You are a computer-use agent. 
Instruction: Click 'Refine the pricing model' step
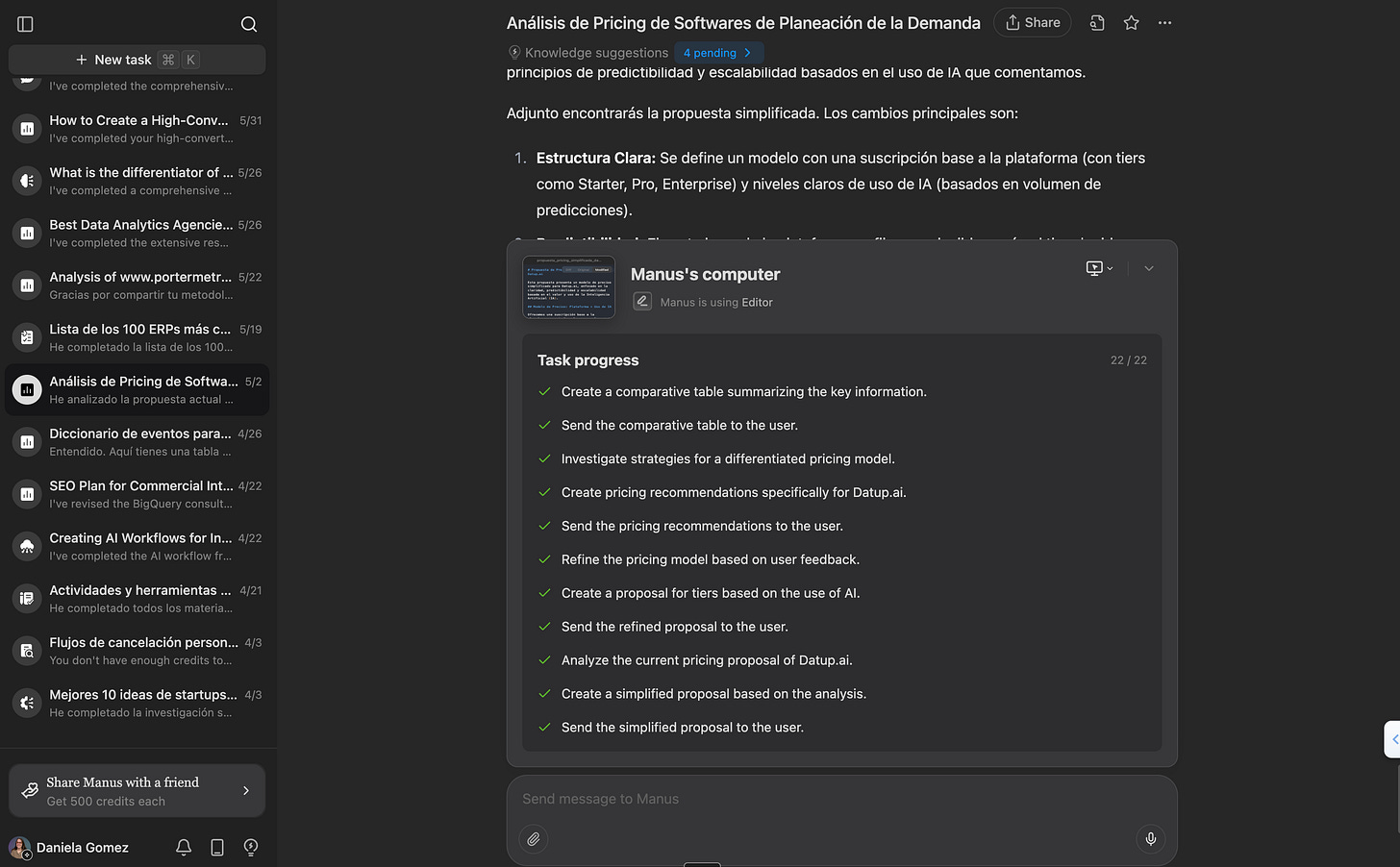(711, 559)
